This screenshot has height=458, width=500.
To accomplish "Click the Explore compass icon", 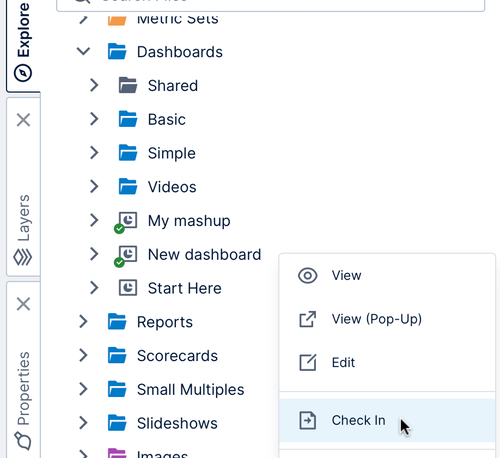I will click(23, 73).
